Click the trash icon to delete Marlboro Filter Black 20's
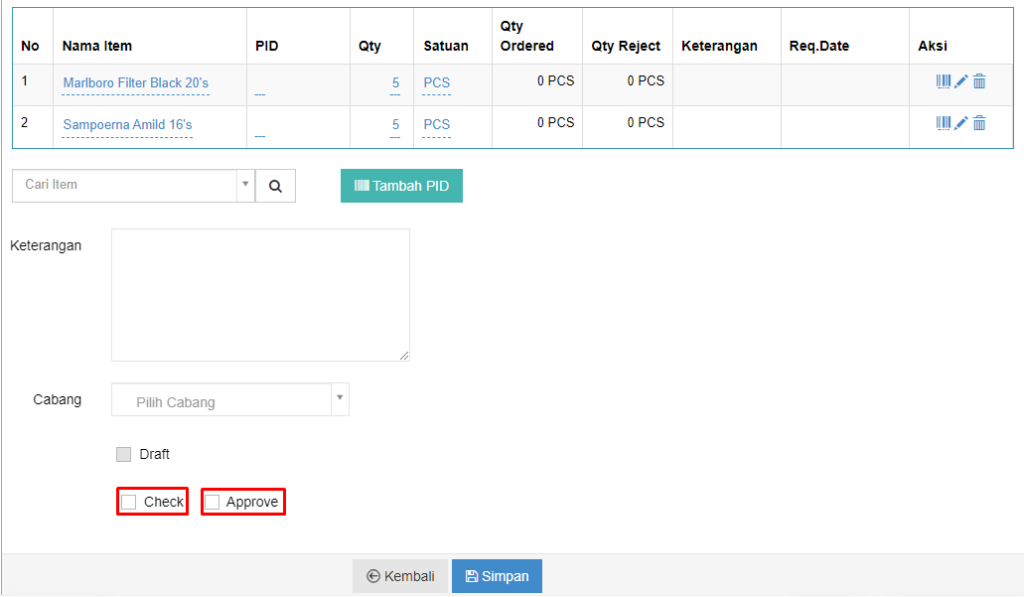Screen dimensions: 1024x597 pos(978,81)
